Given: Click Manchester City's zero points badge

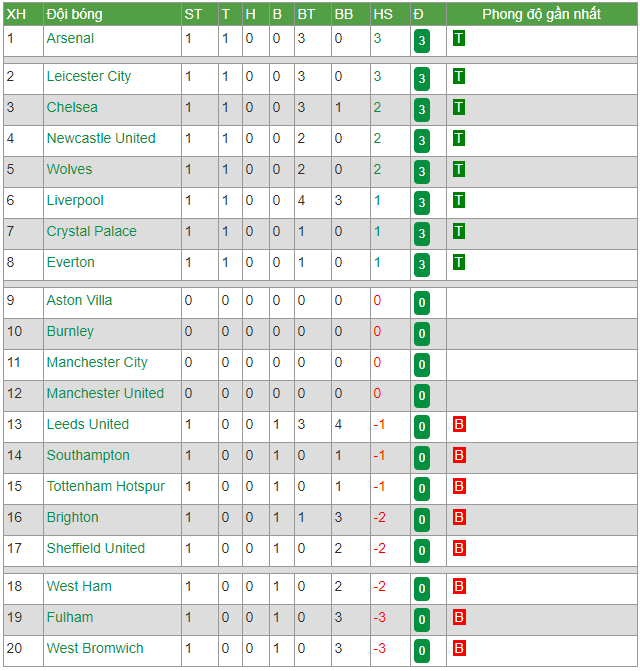Looking at the screenshot, I should coord(421,365).
